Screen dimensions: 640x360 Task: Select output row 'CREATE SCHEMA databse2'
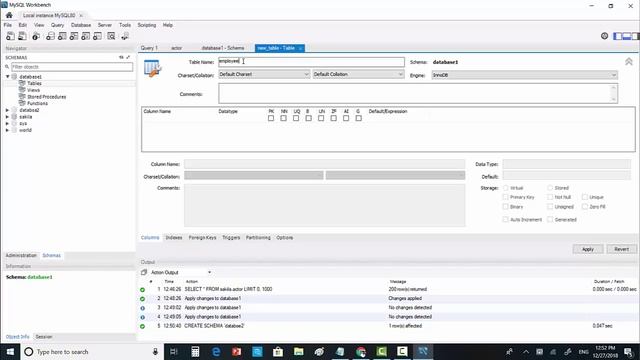388,326
